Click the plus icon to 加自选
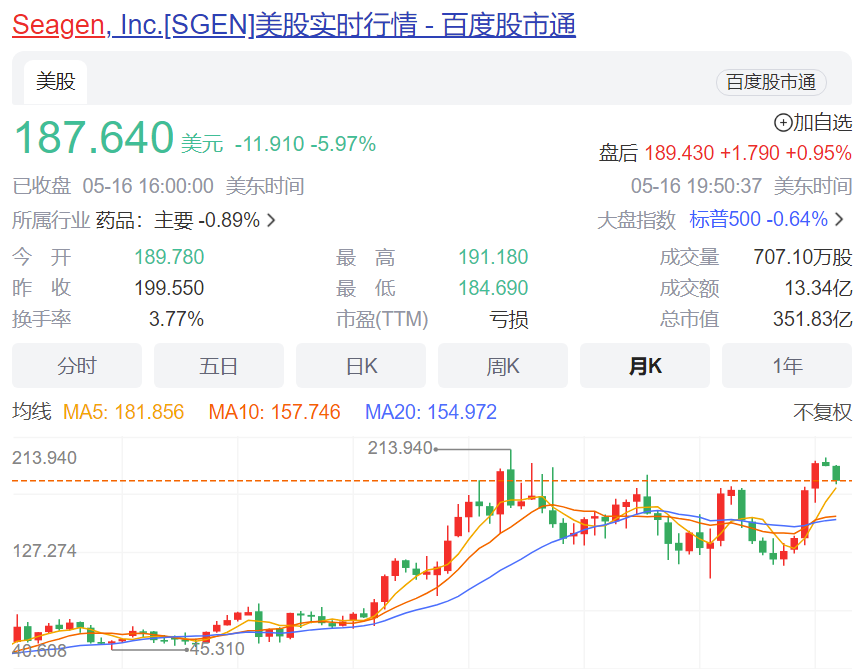Screen dimensions: 861x669 (x=783, y=123)
